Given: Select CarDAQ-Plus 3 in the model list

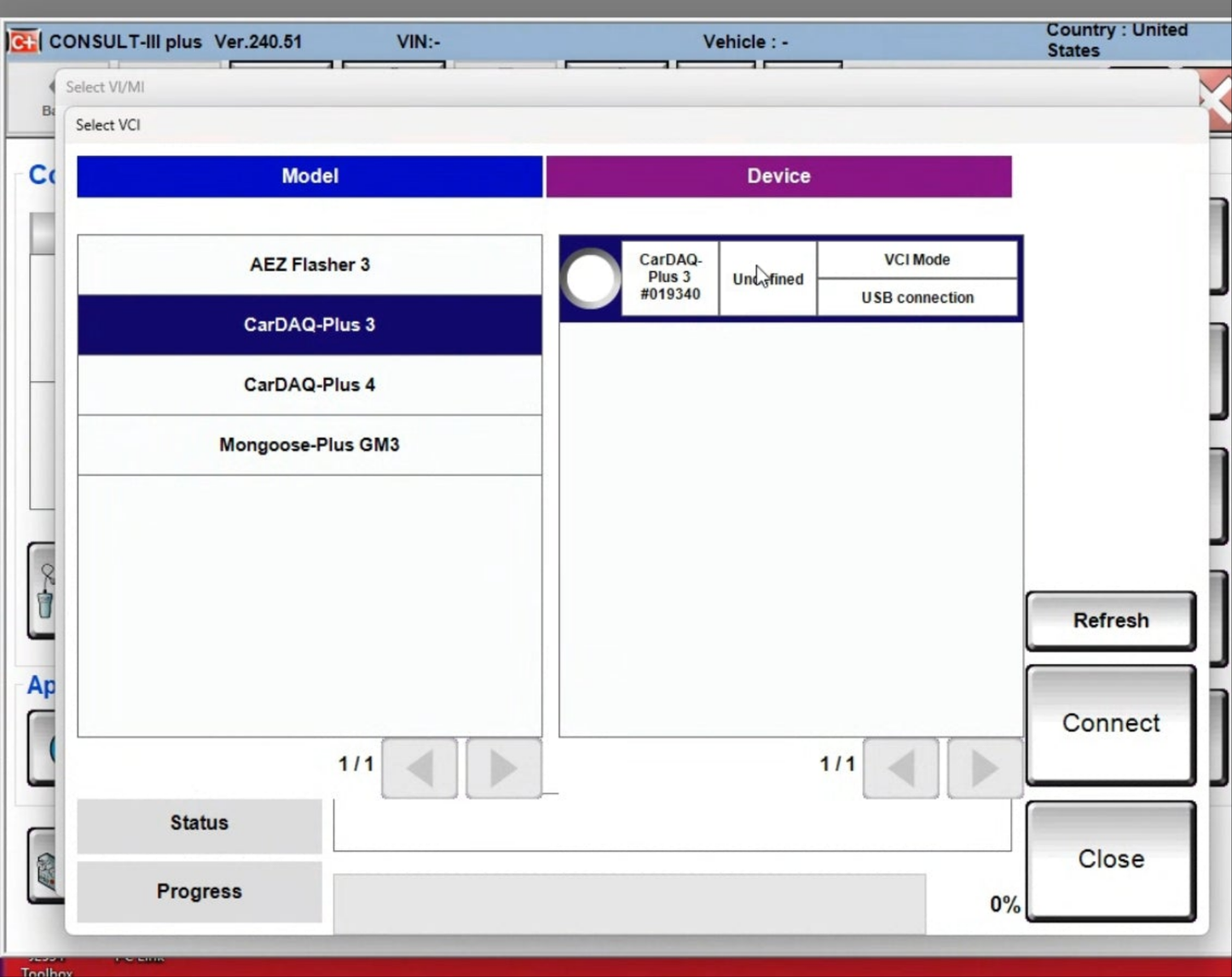Looking at the screenshot, I should 309,325.
